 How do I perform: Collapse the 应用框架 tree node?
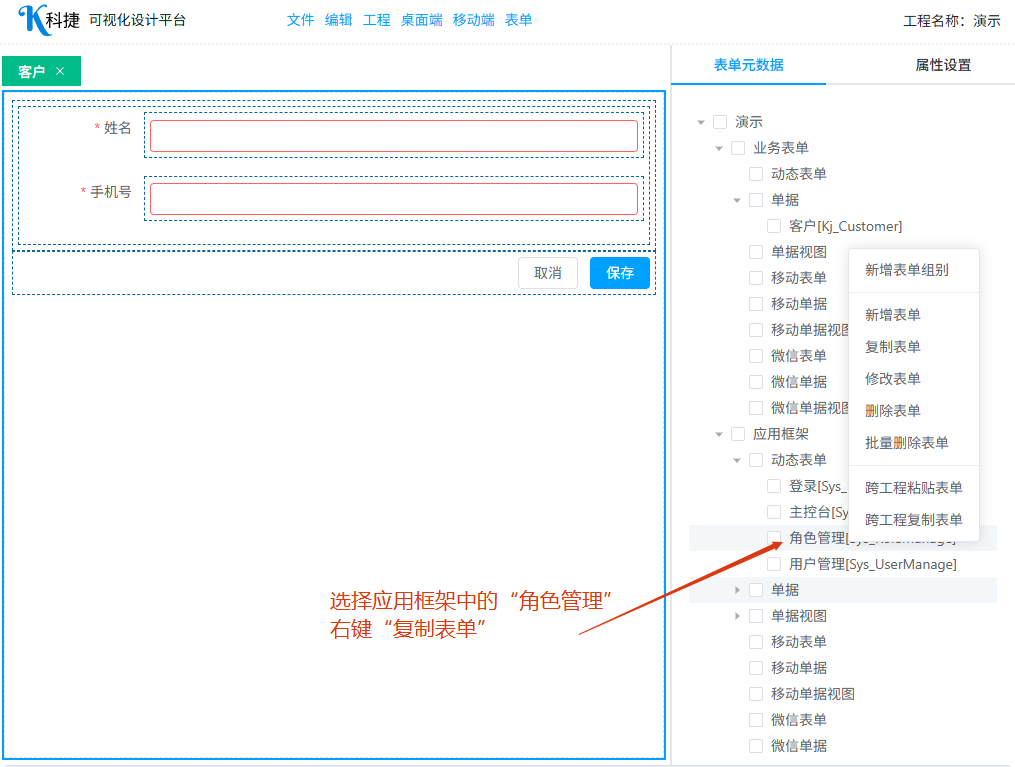point(719,434)
